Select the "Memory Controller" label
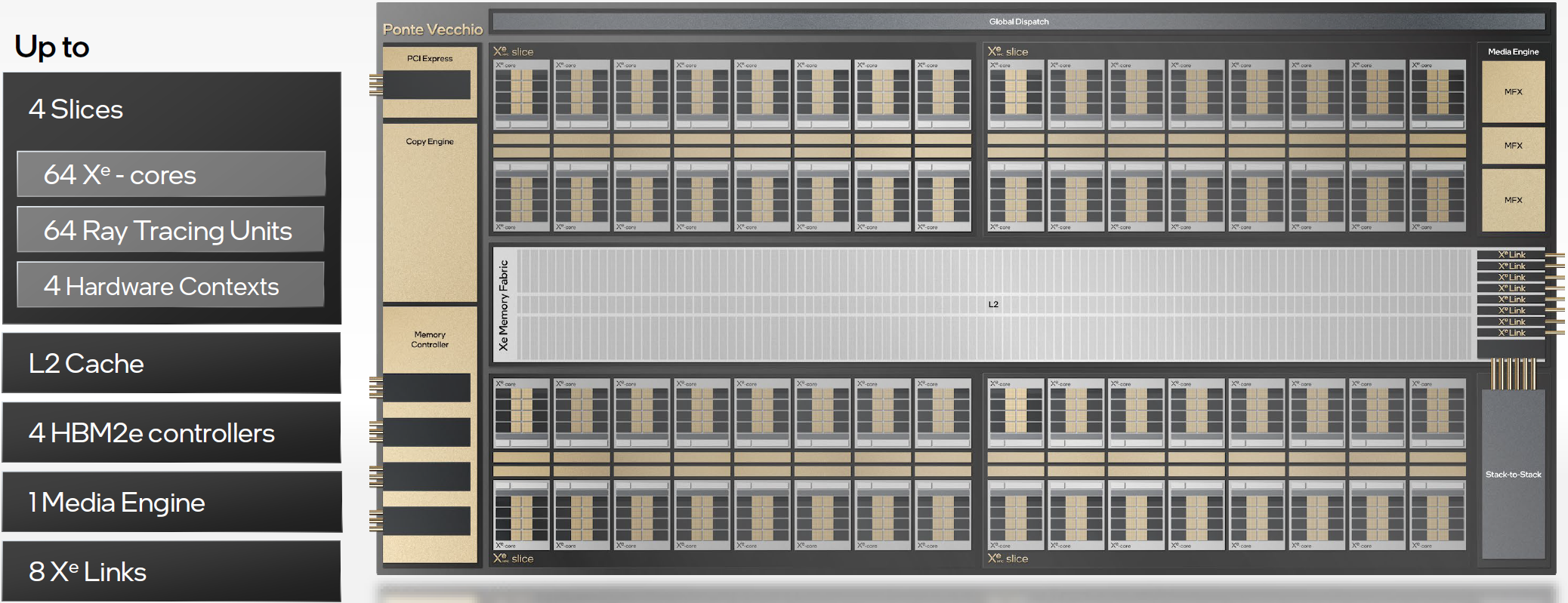Viewport: 1568px width, 603px height. pyautogui.click(x=430, y=340)
